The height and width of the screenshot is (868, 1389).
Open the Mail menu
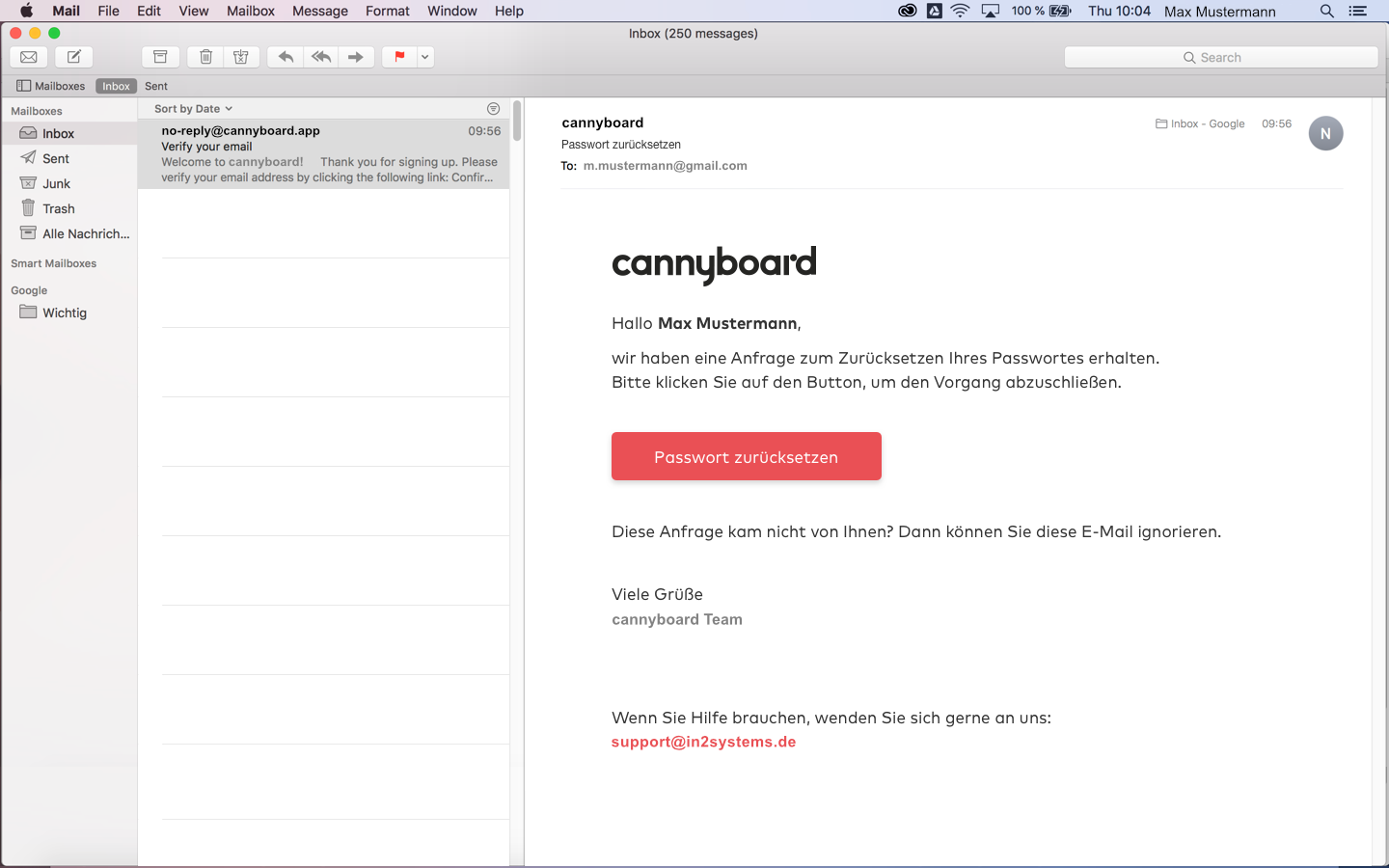tap(67, 11)
